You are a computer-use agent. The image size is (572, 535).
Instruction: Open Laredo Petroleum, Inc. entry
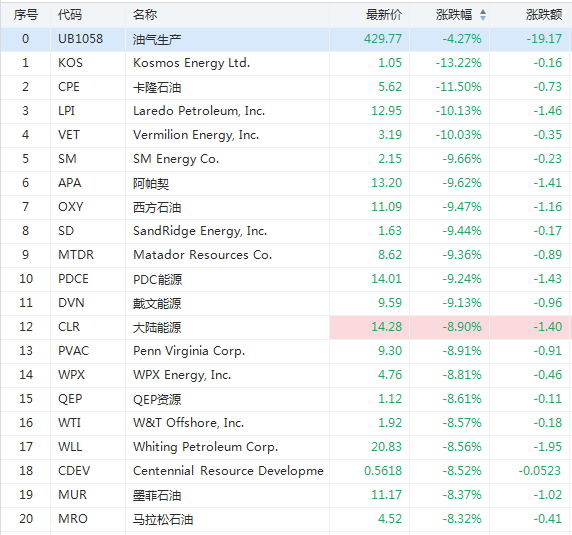click(x=199, y=111)
